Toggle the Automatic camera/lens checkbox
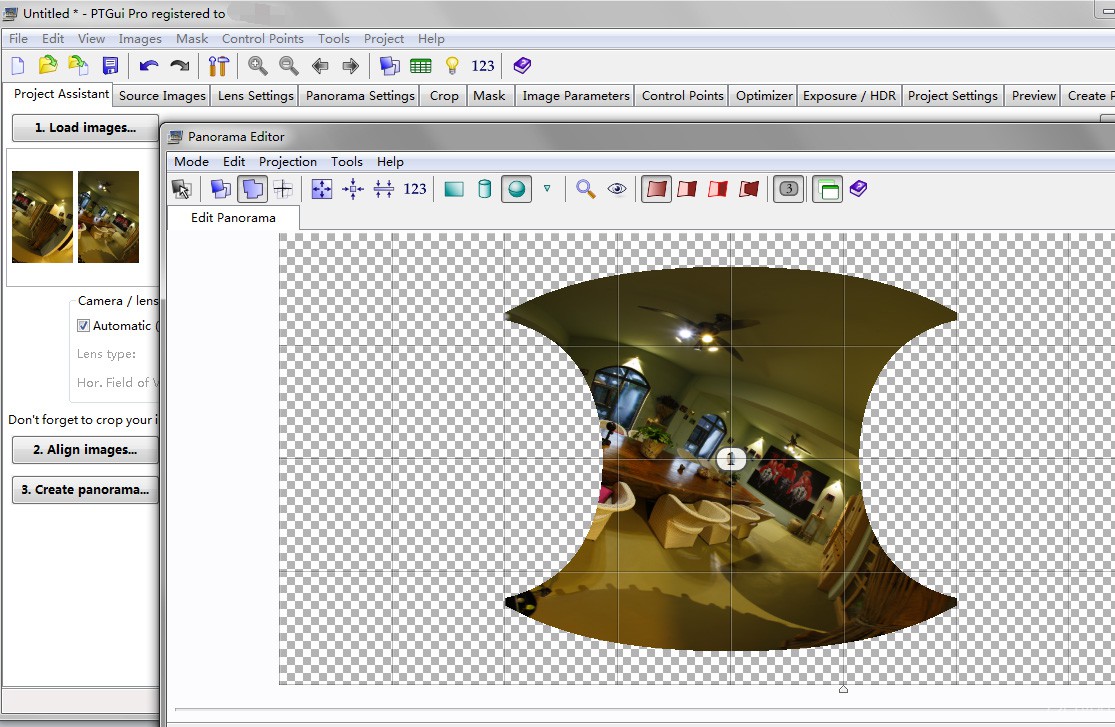The image size is (1115, 727). pos(84,326)
